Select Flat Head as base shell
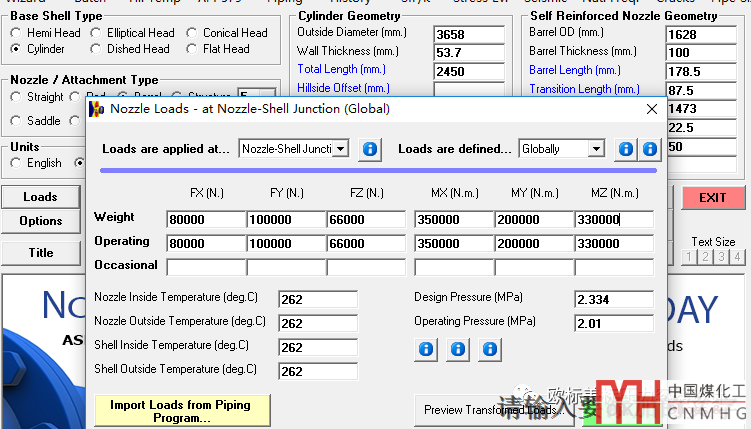This screenshot has width=751, height=429. [x=192, y=49]
